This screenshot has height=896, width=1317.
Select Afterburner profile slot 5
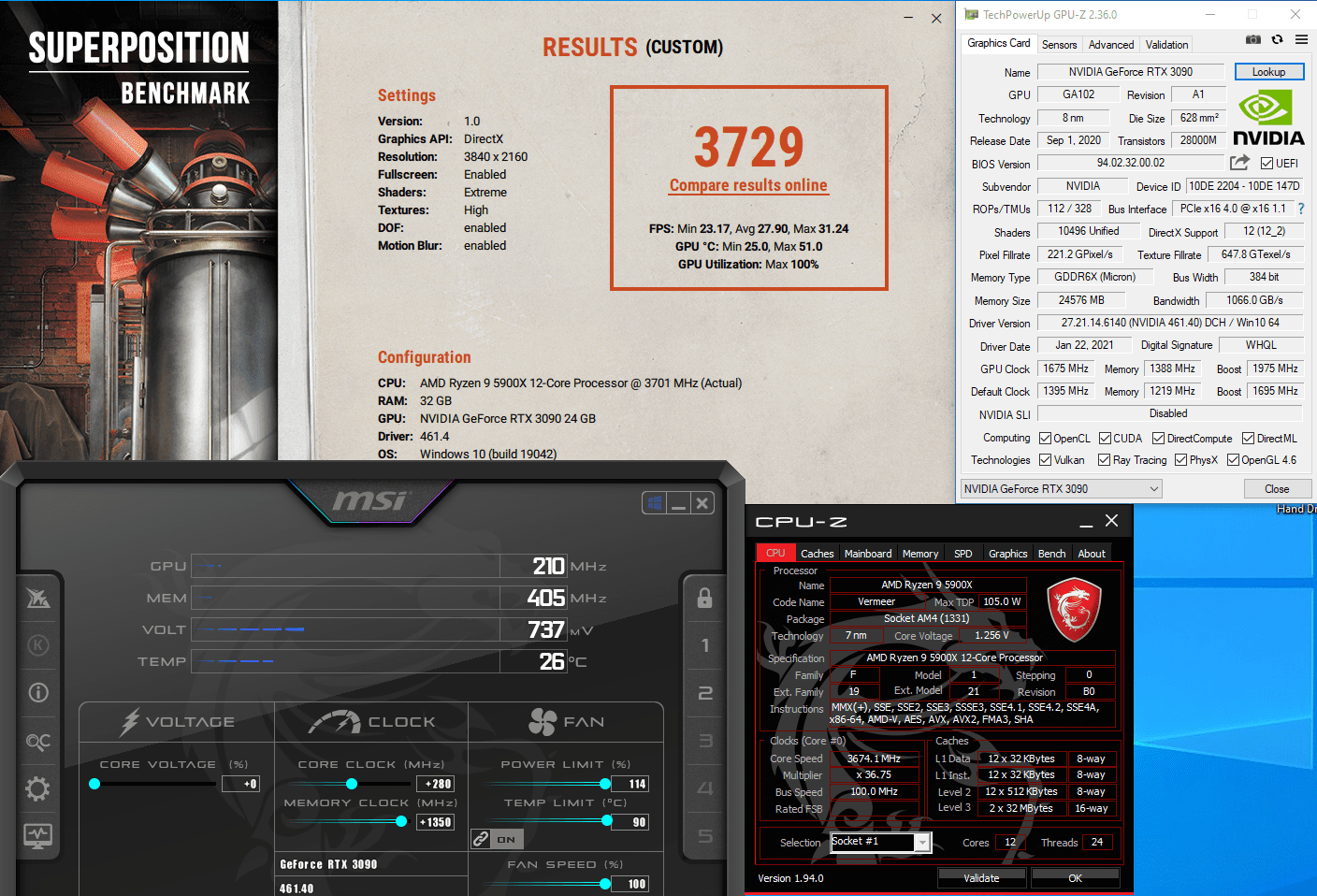click(x=705, y=836)
